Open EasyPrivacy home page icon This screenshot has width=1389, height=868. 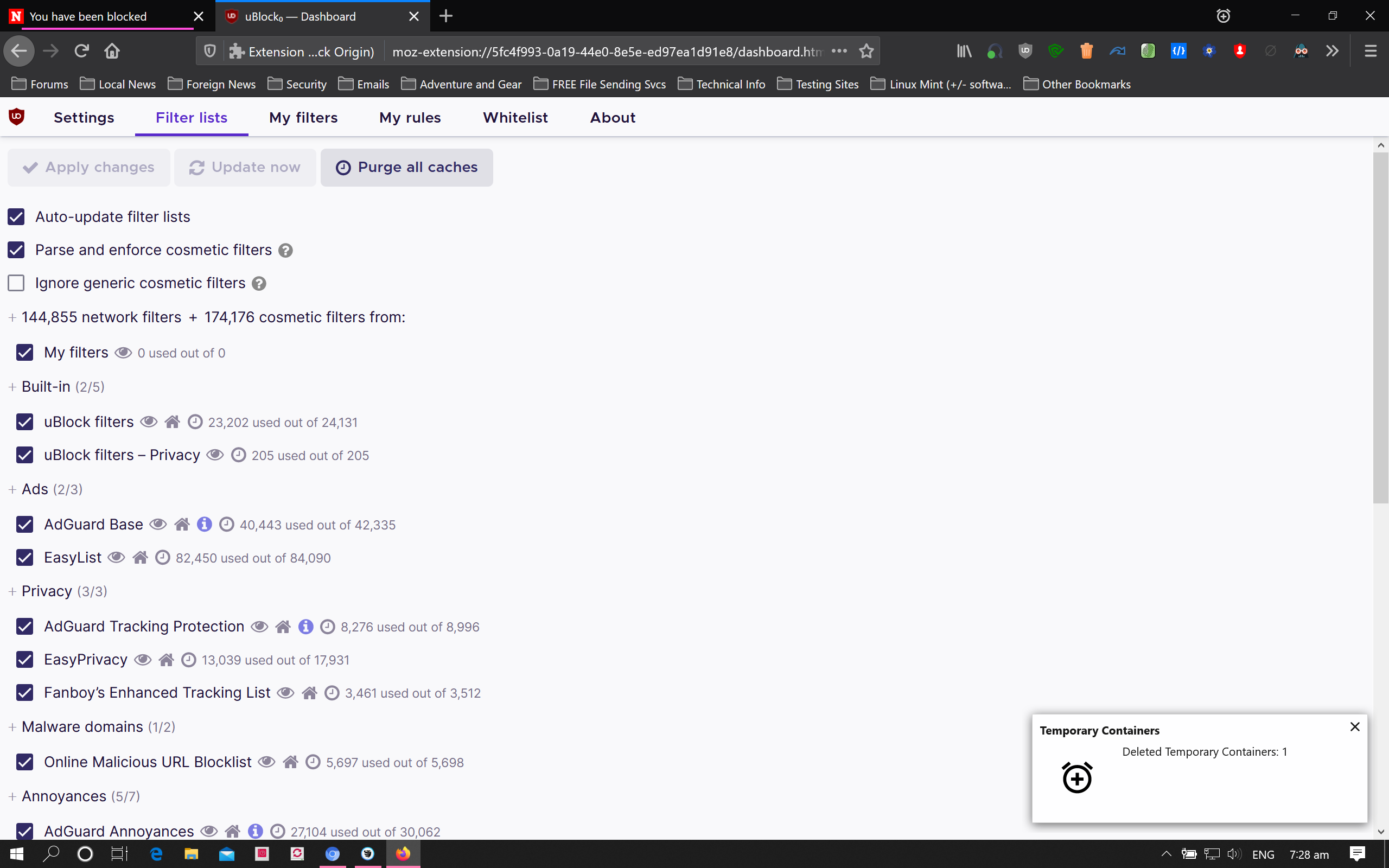pyautogui.click(x=167, y=660)
